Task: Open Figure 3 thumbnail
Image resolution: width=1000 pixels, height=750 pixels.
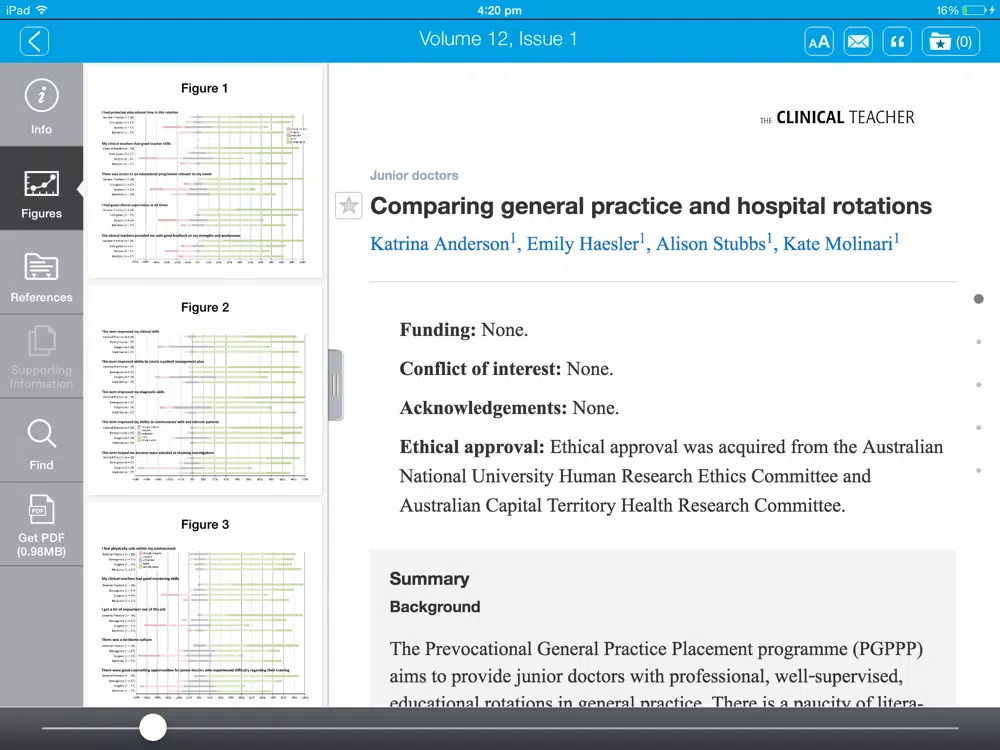Action: point(205,605)
